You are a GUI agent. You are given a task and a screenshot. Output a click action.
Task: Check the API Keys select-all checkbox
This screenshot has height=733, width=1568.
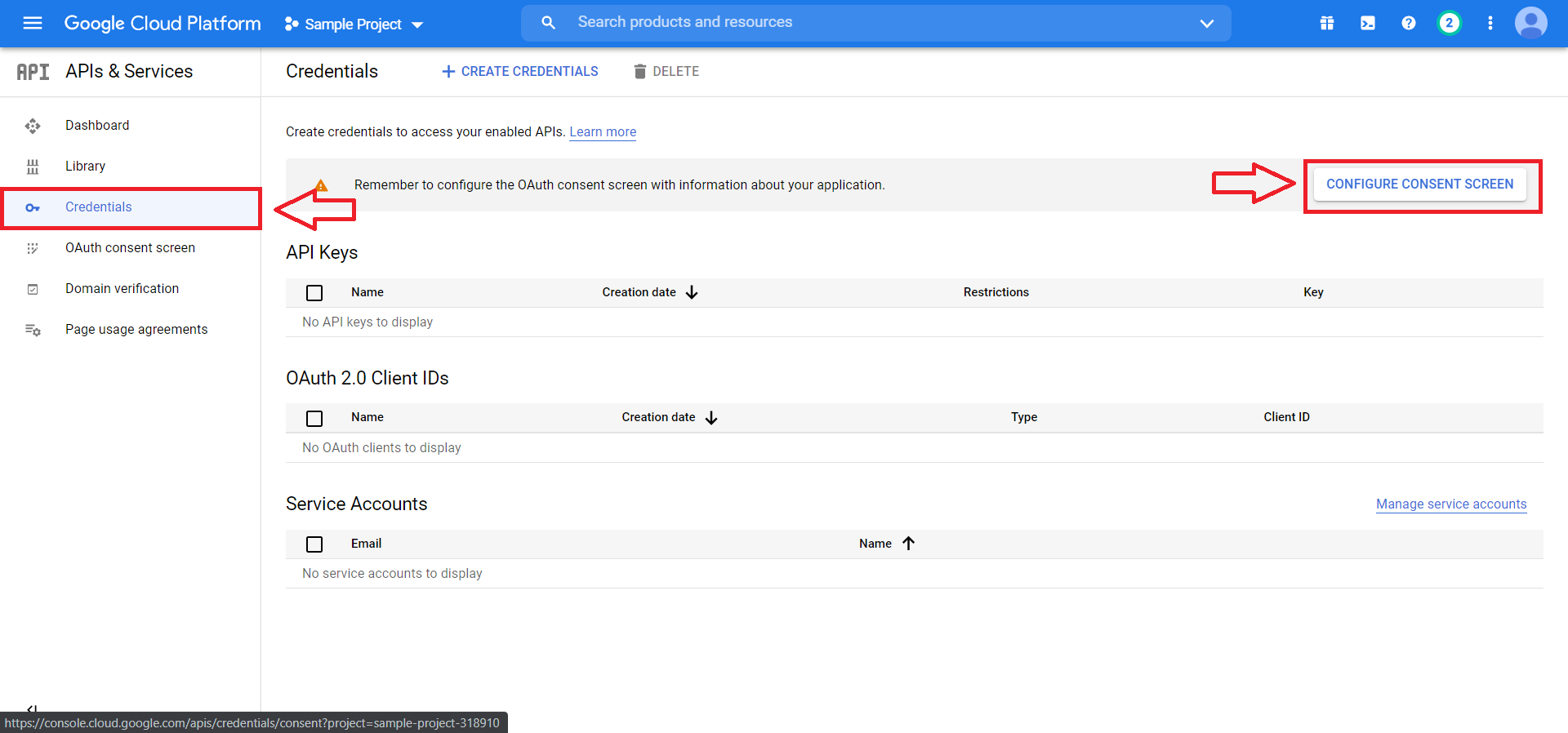[314, 292]
